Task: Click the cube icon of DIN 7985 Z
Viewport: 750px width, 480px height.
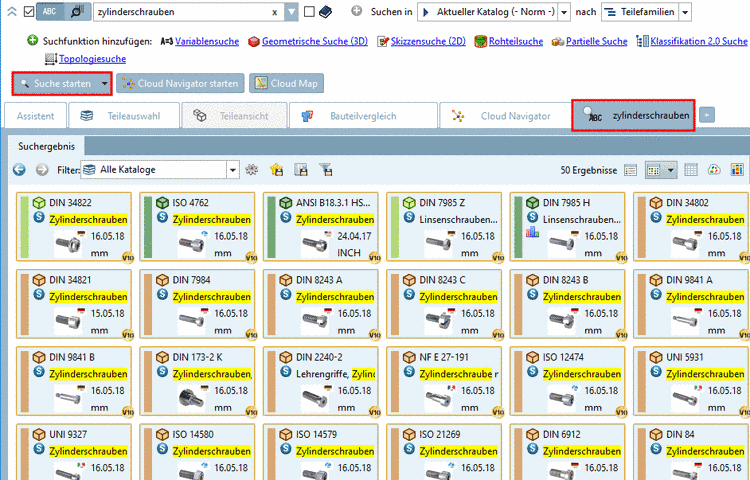Action: 409,203
